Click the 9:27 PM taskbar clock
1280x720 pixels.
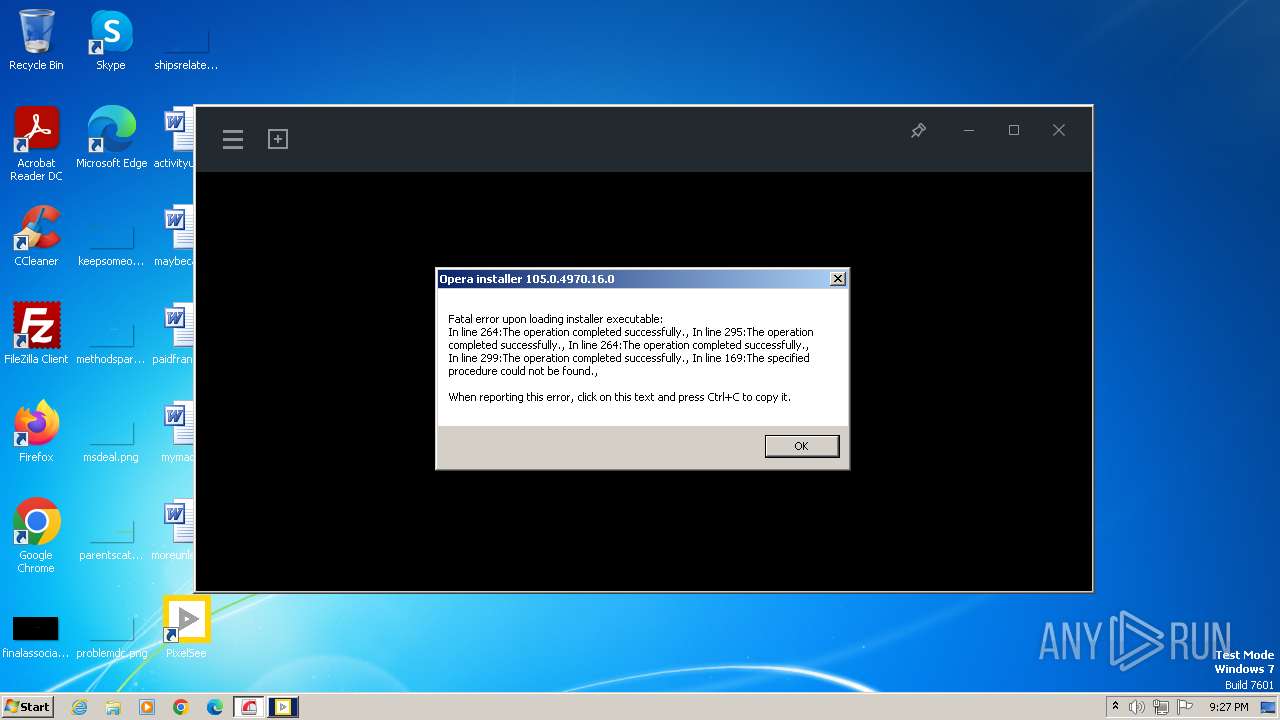pos(1228,707)
